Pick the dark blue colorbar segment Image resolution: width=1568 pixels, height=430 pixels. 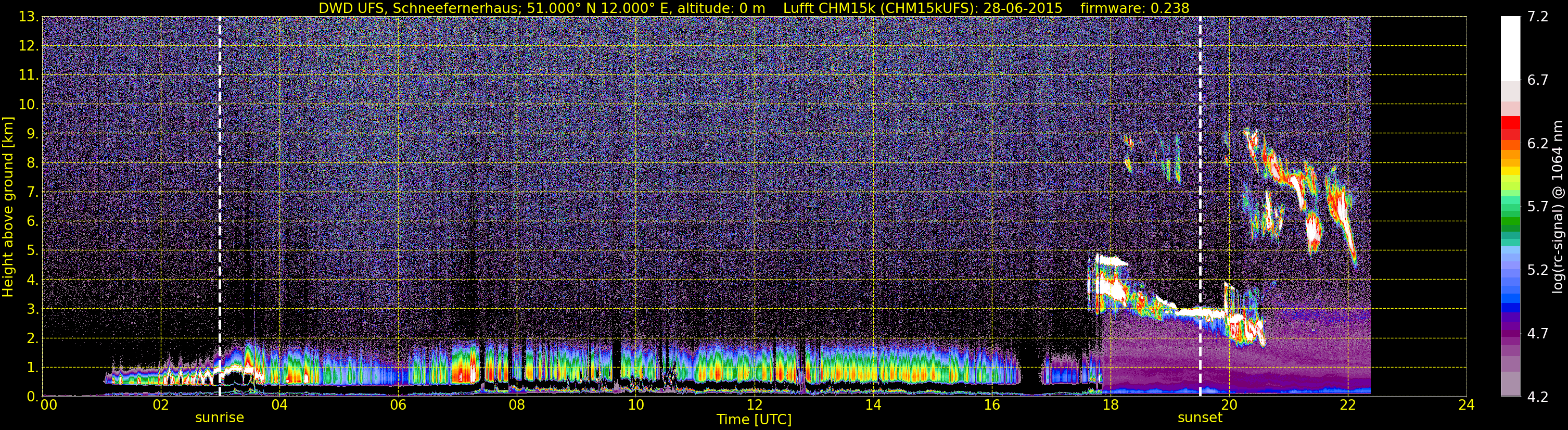[x=1511, y=307]
